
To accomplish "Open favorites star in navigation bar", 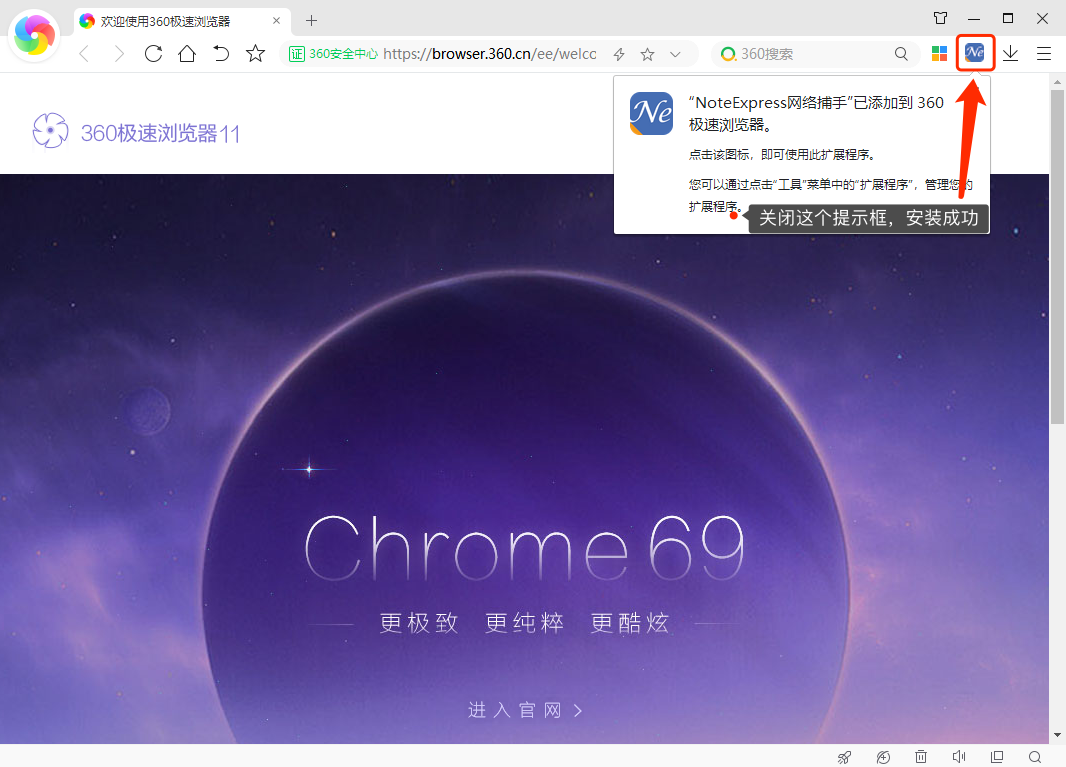I will [256, 54].
